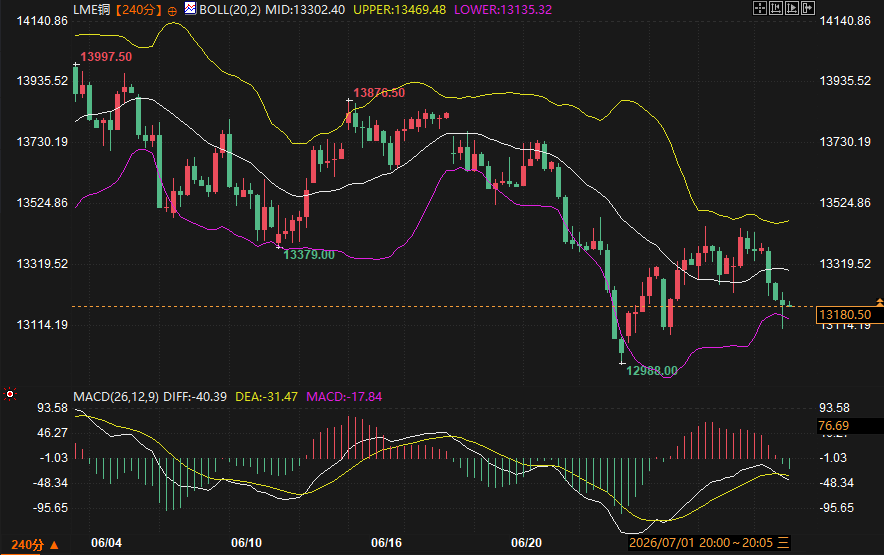The image size is (884, 555).
Task: Click the scale-to-start chart icon
Action: coord(776,8)
